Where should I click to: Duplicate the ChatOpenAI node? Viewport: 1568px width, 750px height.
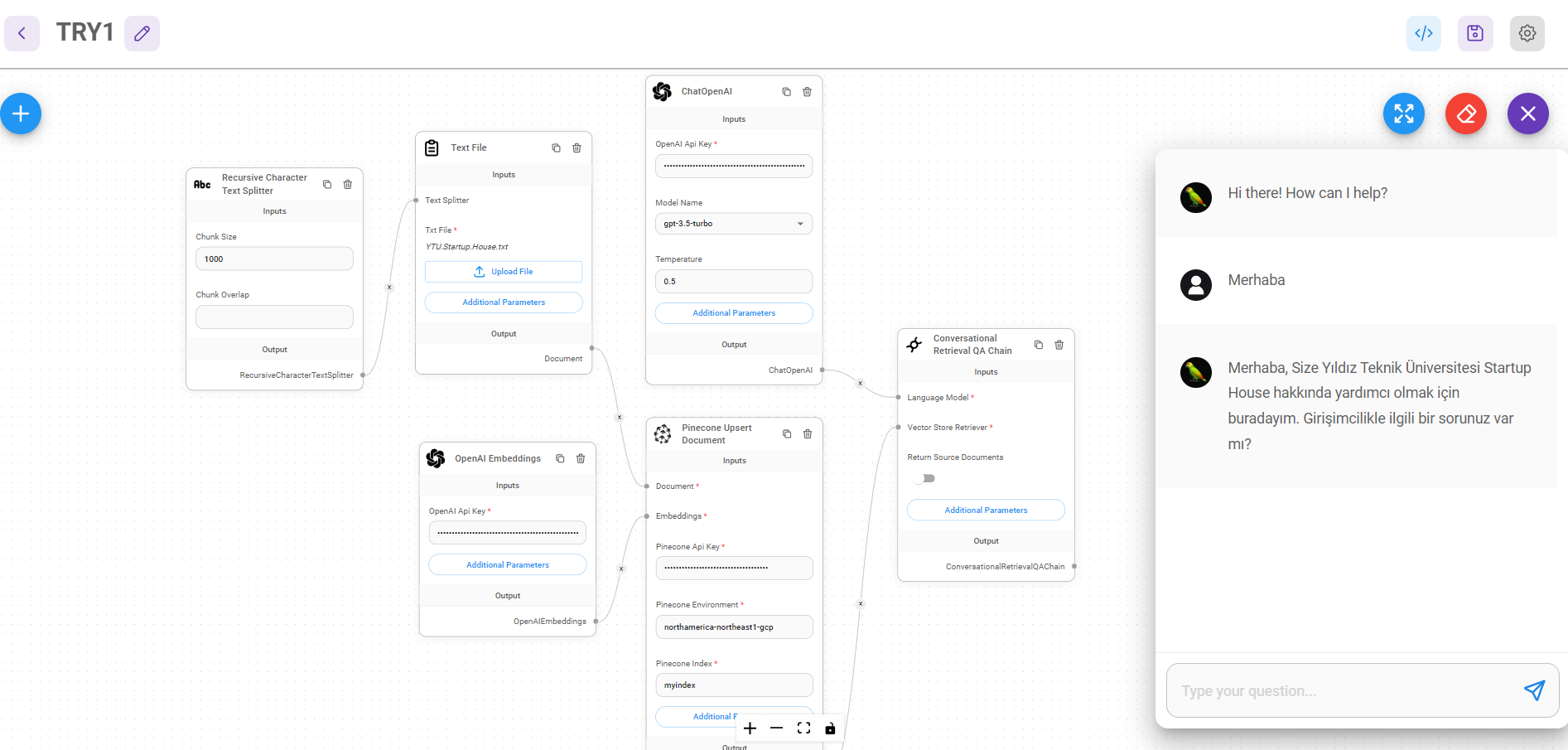[x=786, y=91]
